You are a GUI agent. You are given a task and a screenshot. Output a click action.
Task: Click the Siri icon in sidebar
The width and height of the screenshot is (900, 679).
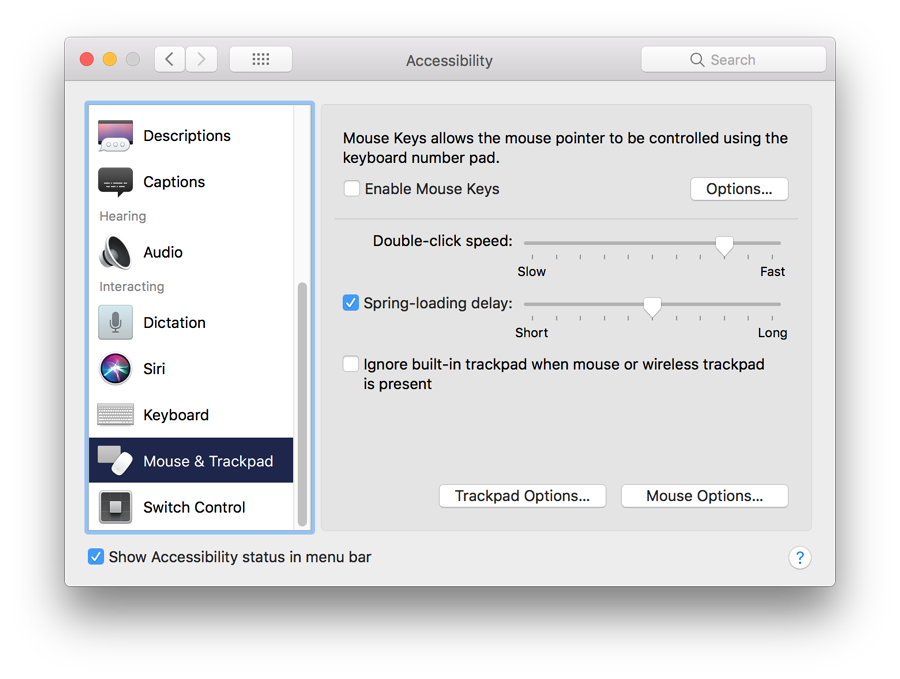pyautogui.click(x=115, y=368)
